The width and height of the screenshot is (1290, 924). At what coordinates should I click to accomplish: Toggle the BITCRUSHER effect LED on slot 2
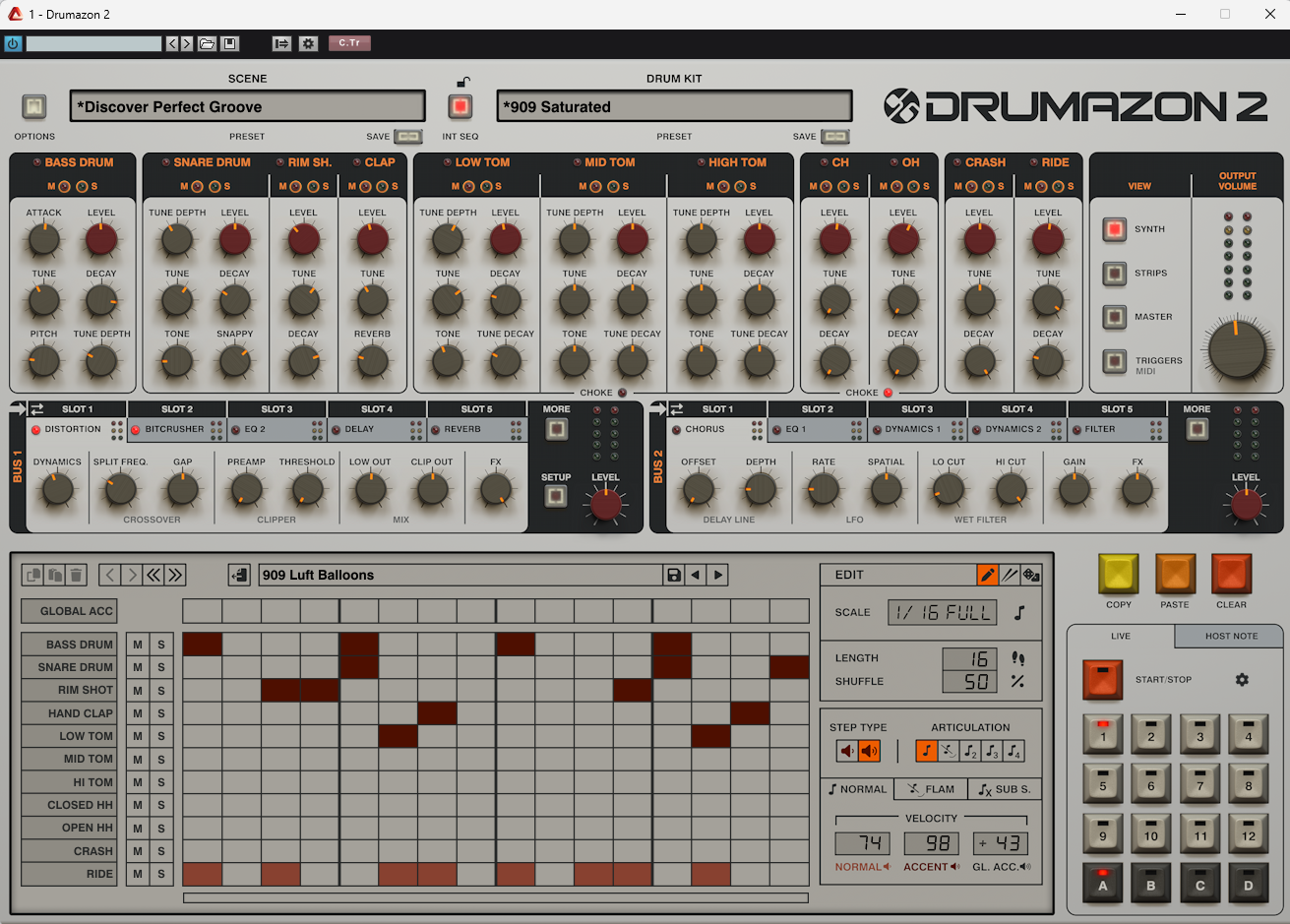click(136, 430)
